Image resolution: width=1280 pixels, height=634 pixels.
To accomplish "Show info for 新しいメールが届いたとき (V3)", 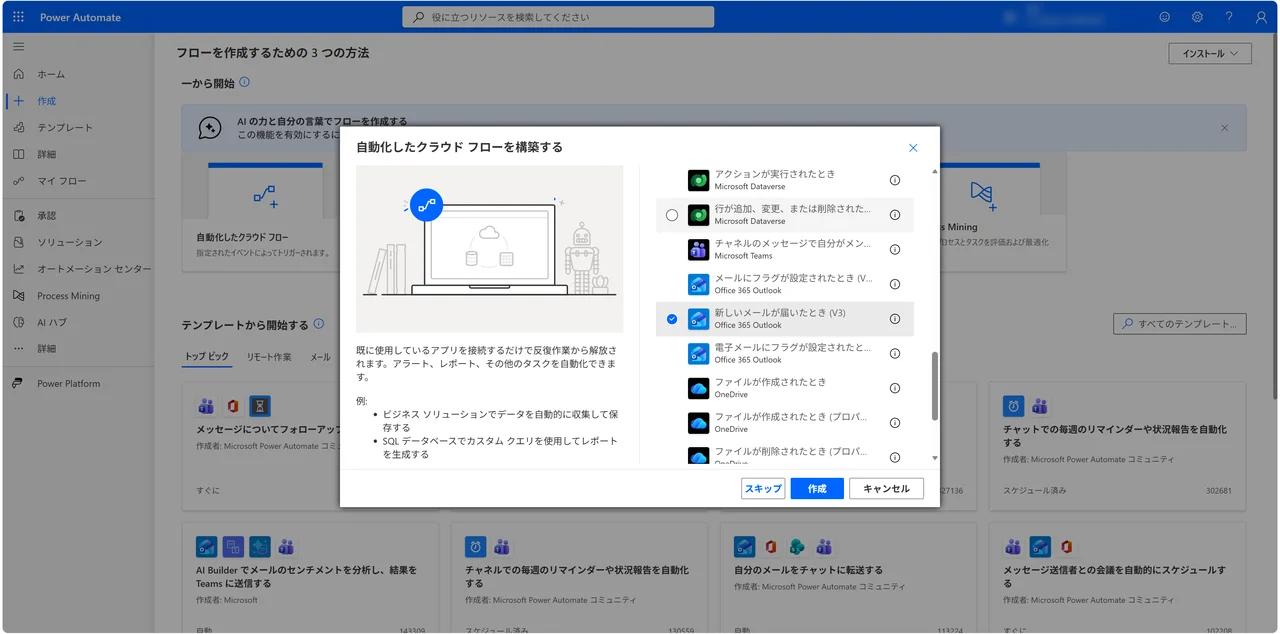I will point(895,319).
